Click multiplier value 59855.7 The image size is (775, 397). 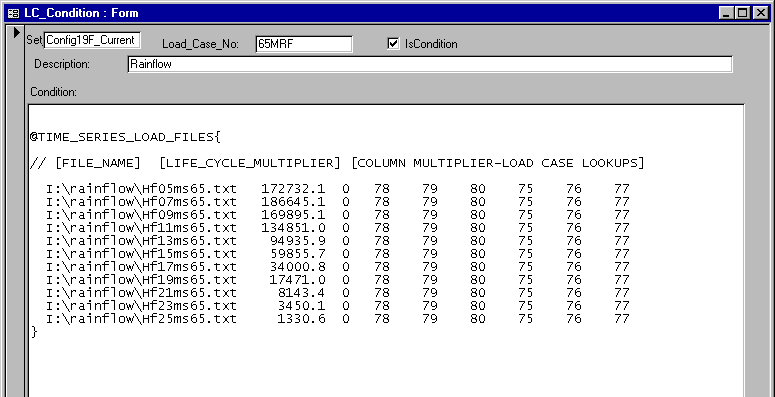pos(298,254)
